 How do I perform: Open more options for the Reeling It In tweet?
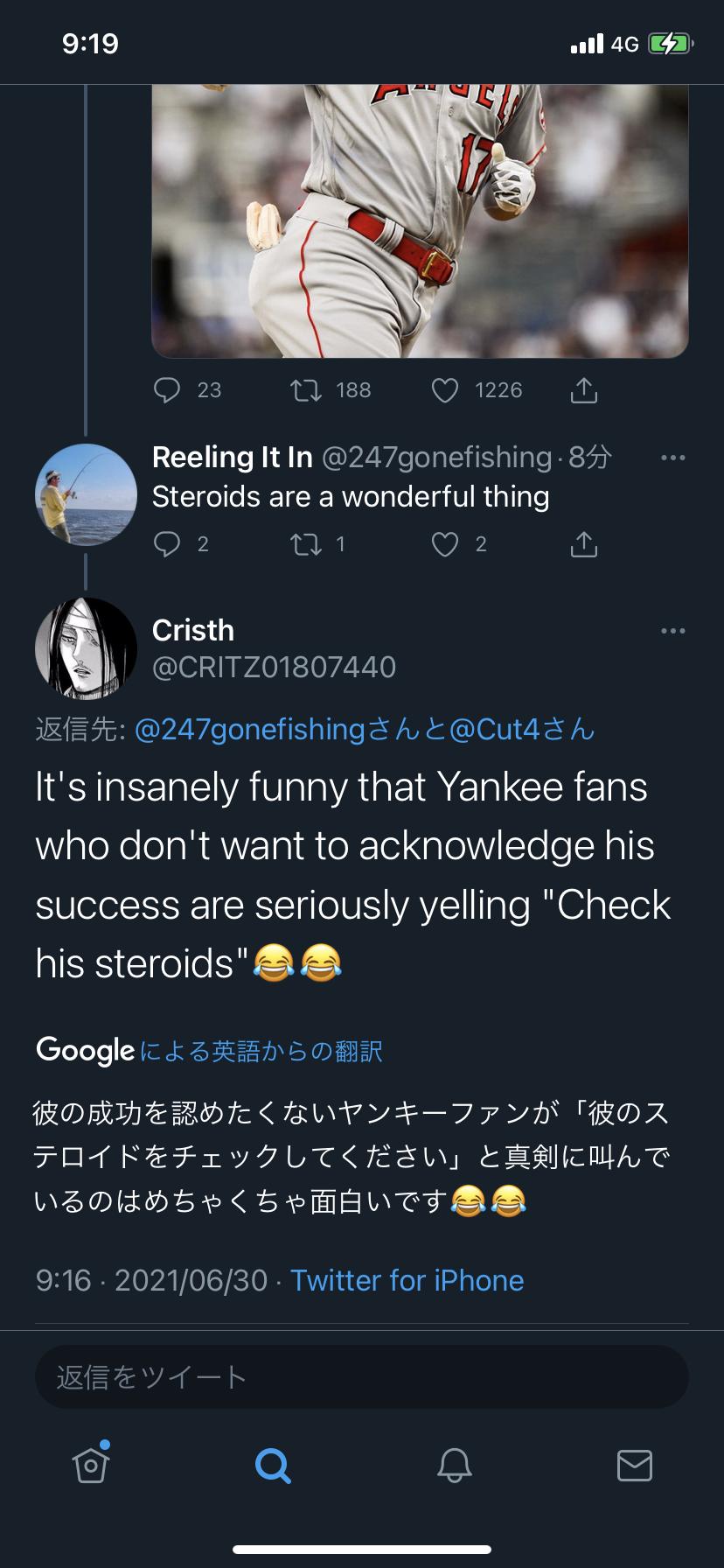click(672, 458)
